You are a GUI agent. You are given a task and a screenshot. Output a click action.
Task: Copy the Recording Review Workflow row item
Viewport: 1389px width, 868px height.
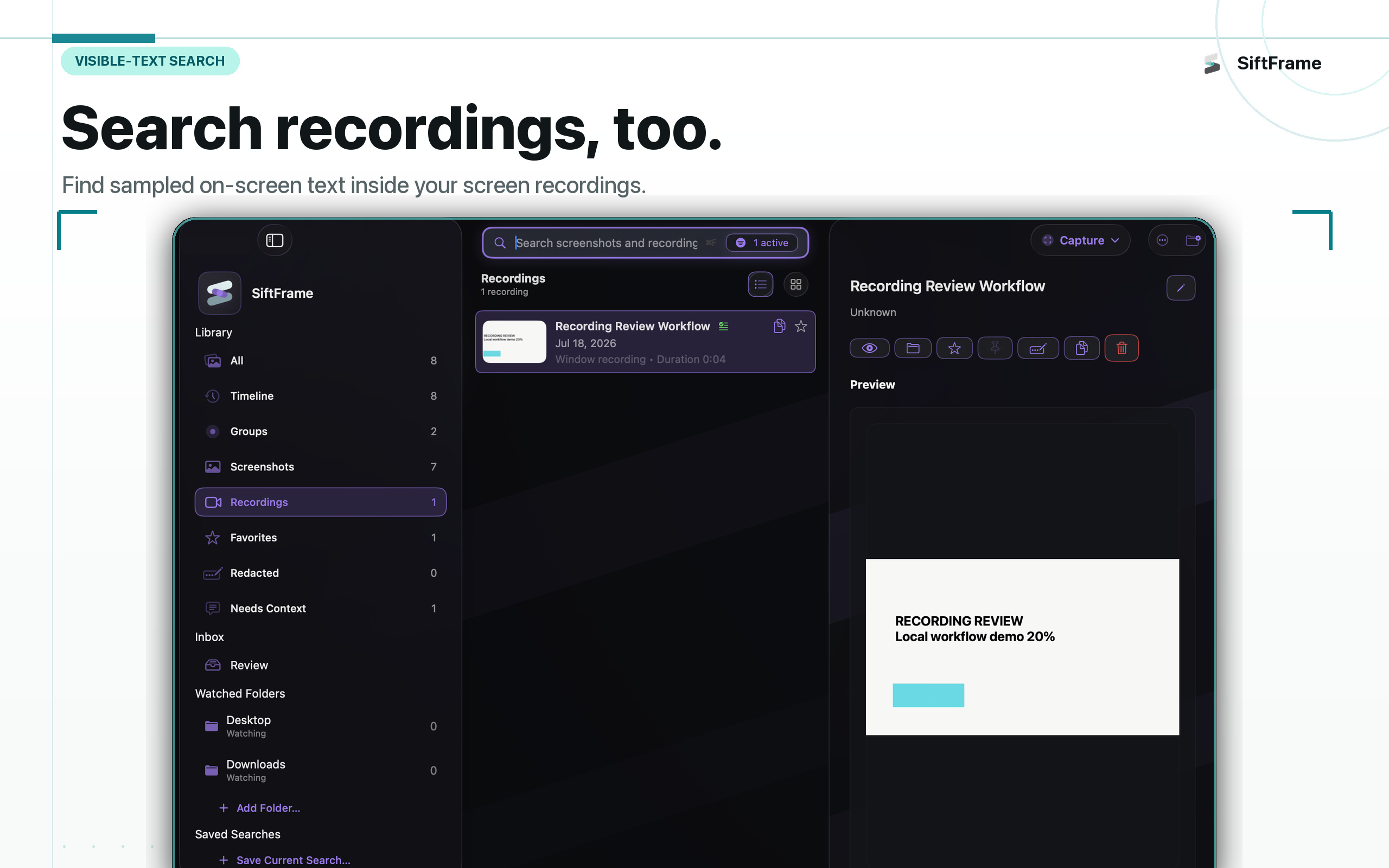(779, 326)
